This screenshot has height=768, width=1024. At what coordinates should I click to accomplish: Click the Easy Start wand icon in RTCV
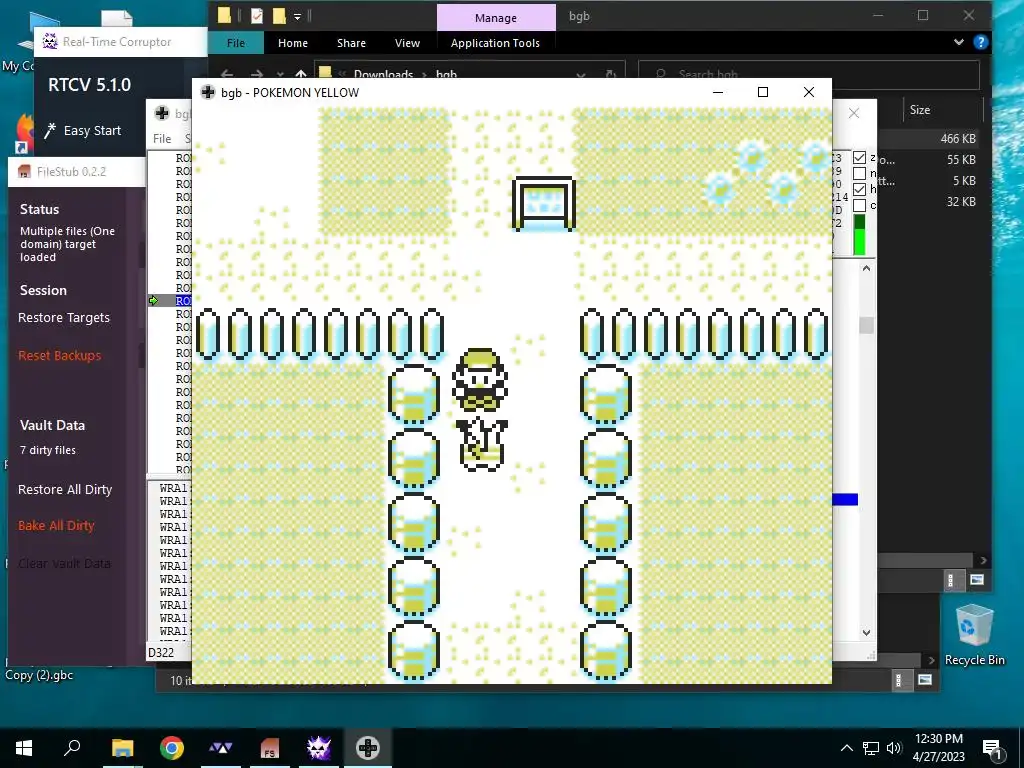(x=50, y=130)
